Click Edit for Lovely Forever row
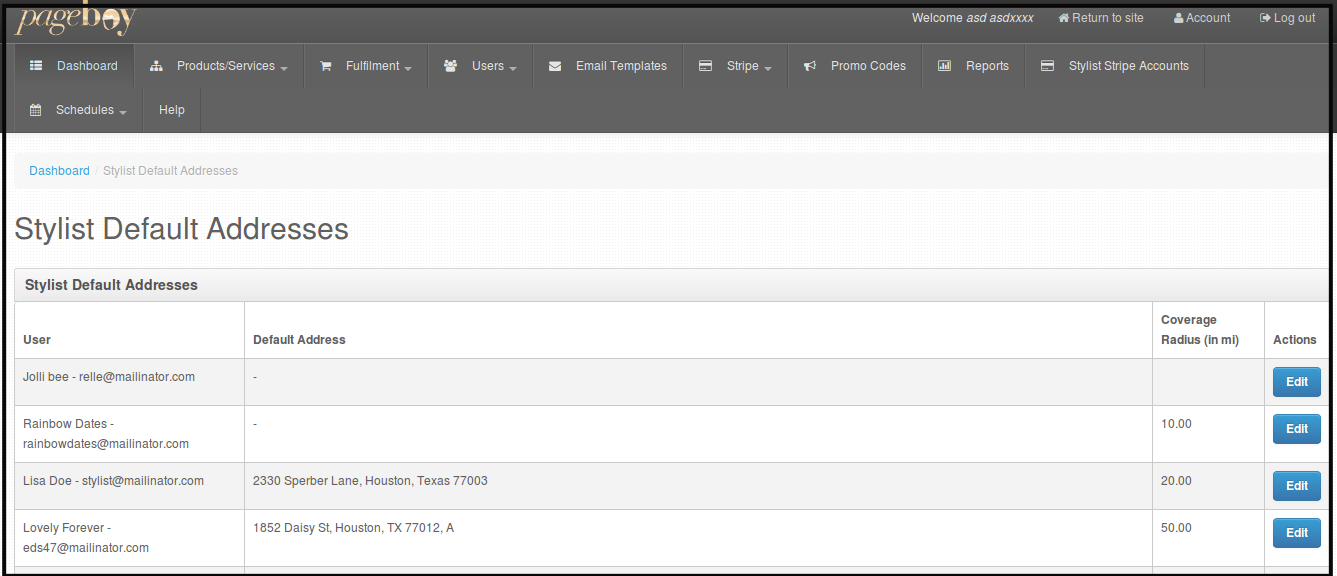Screen dimensions: 1337x576 (x=1296, y=533)
